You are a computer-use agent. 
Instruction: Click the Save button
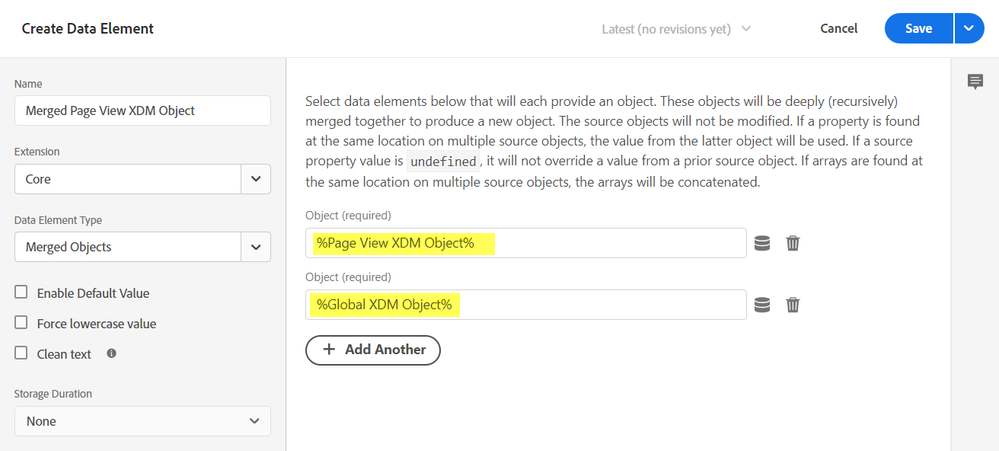(918, 29)
